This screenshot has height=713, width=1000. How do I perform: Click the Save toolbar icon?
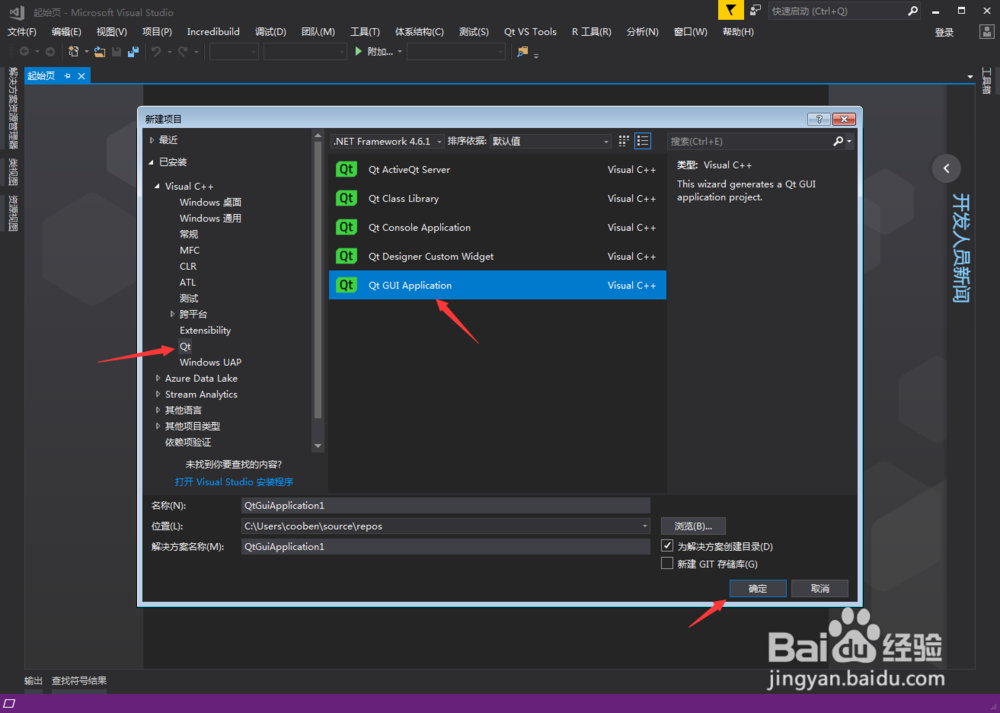[x=116, y=52]
